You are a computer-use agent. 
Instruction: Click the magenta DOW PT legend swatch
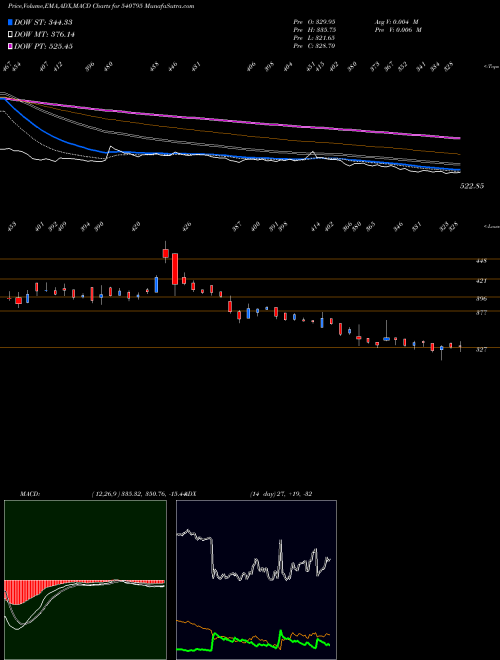[x=10, y=46]
